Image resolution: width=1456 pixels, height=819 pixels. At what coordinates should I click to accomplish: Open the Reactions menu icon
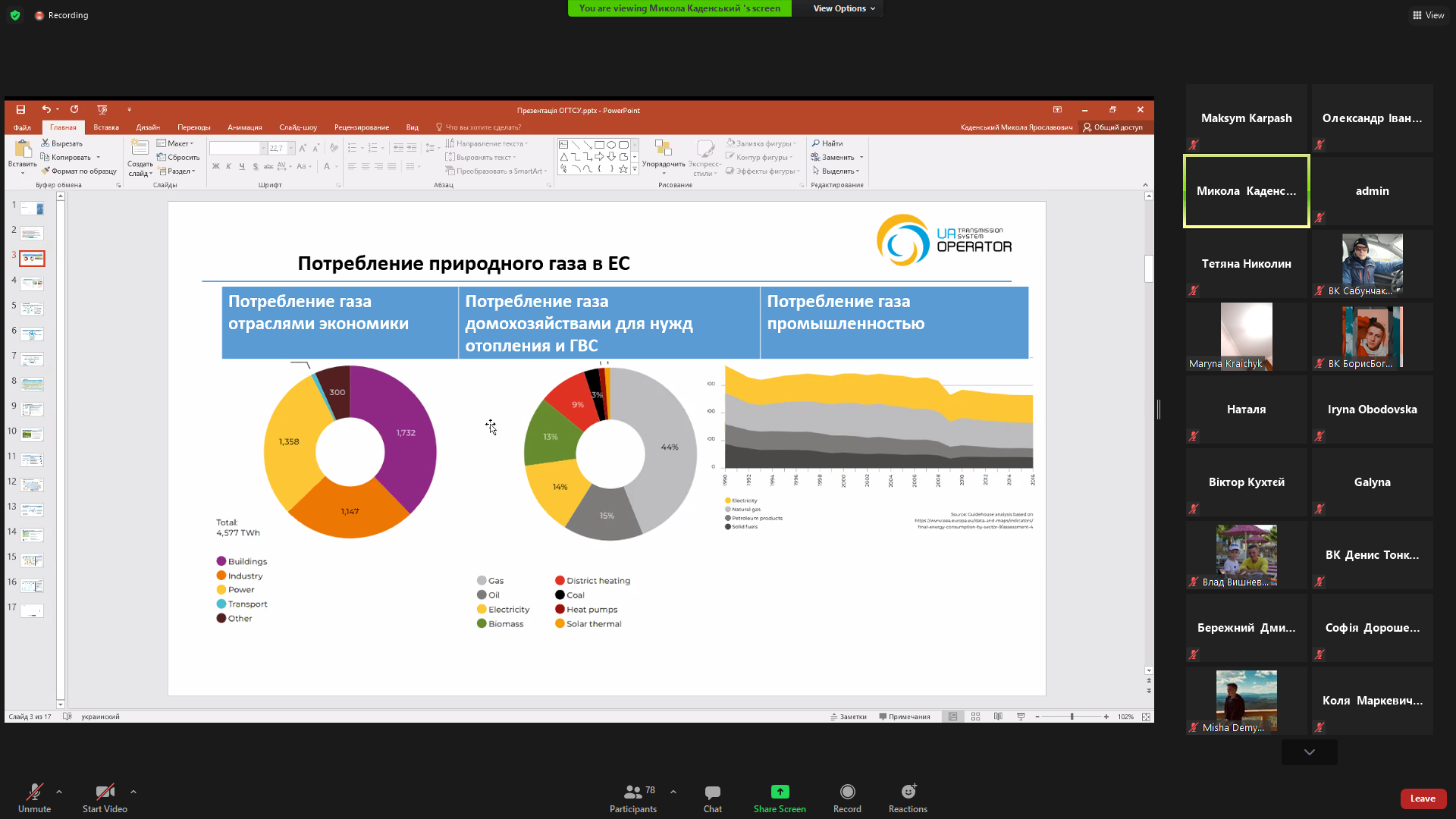908,792
